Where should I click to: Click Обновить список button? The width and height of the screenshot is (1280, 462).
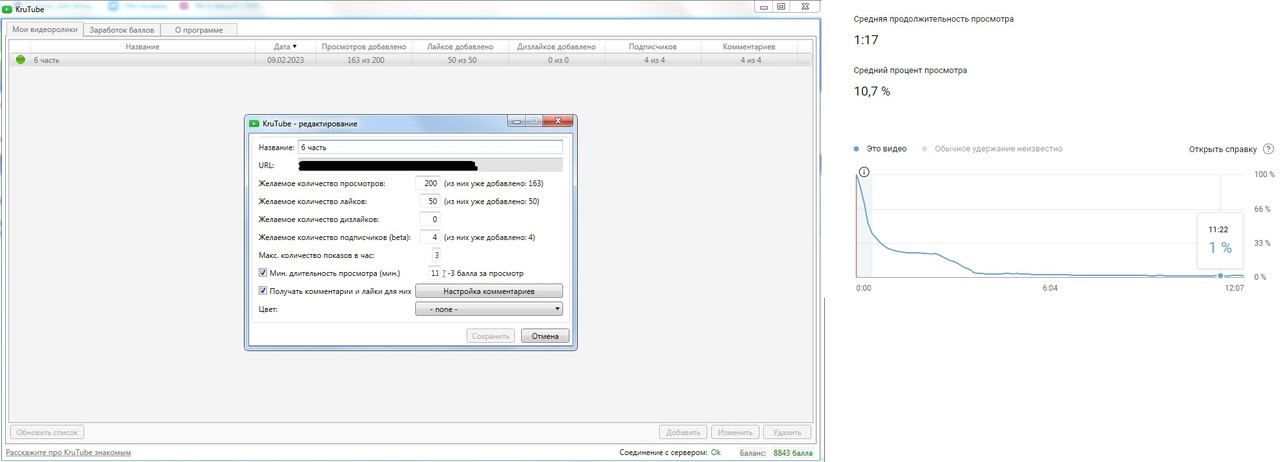tap(46, 433)
